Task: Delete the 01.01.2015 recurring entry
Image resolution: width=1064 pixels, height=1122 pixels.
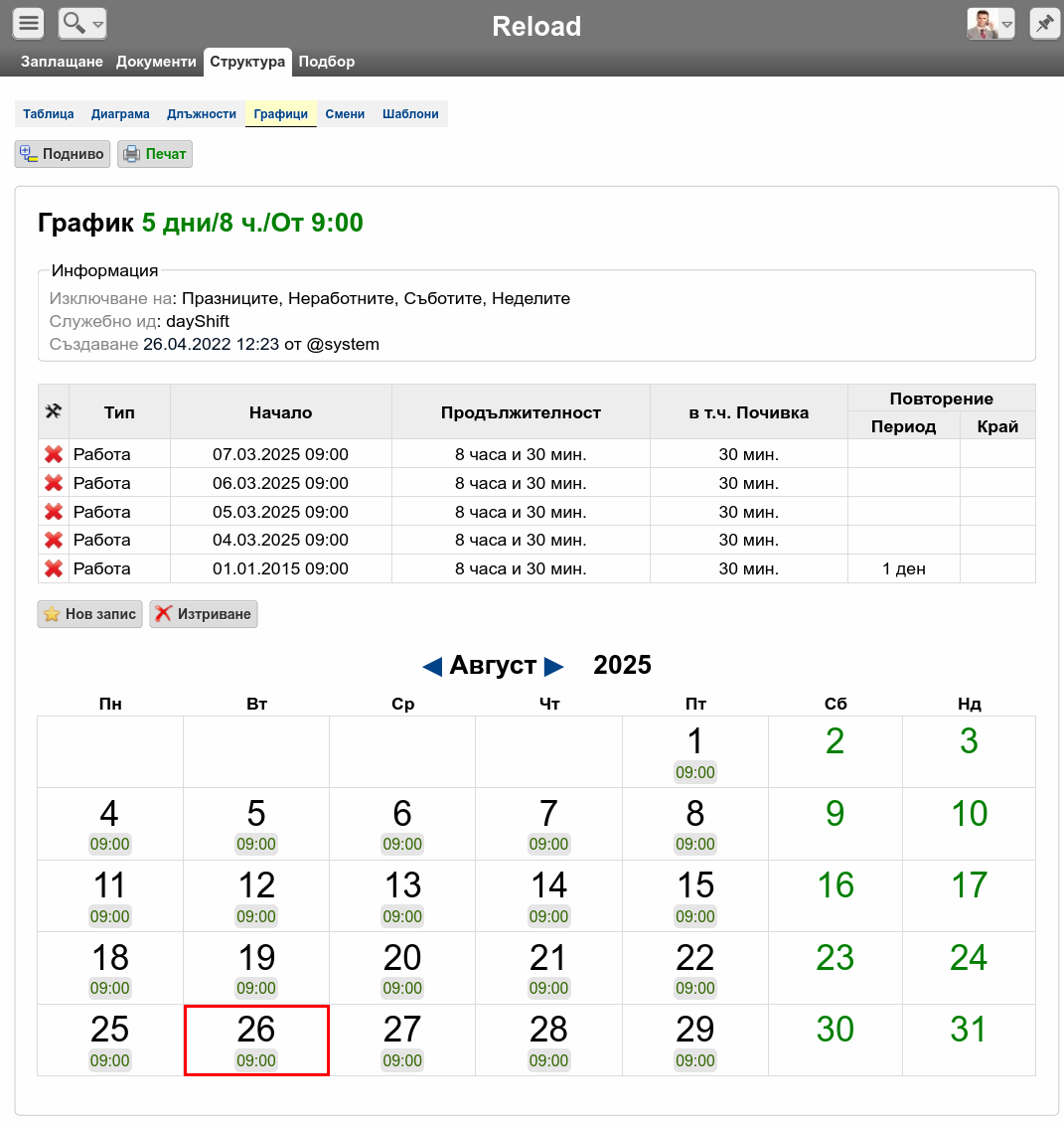Action: tap(54, 568)
